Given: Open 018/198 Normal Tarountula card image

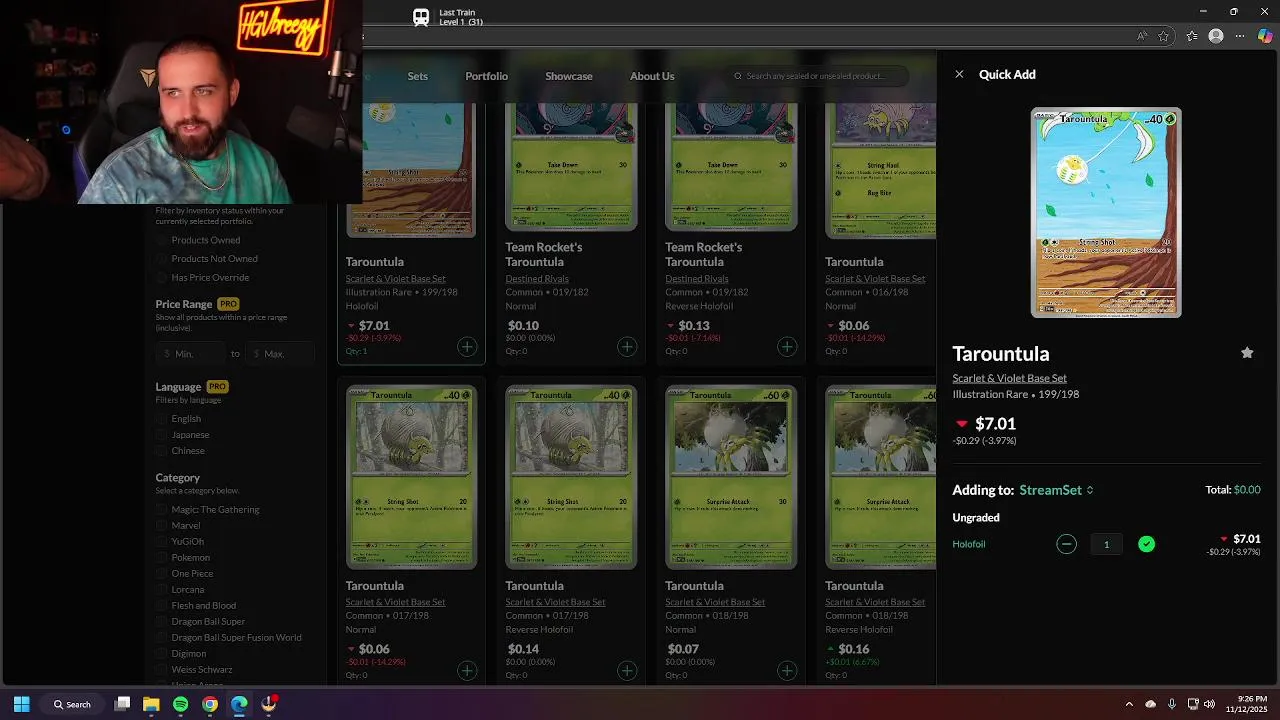Looking at the screenshot, I should click(x=731, y=477).
